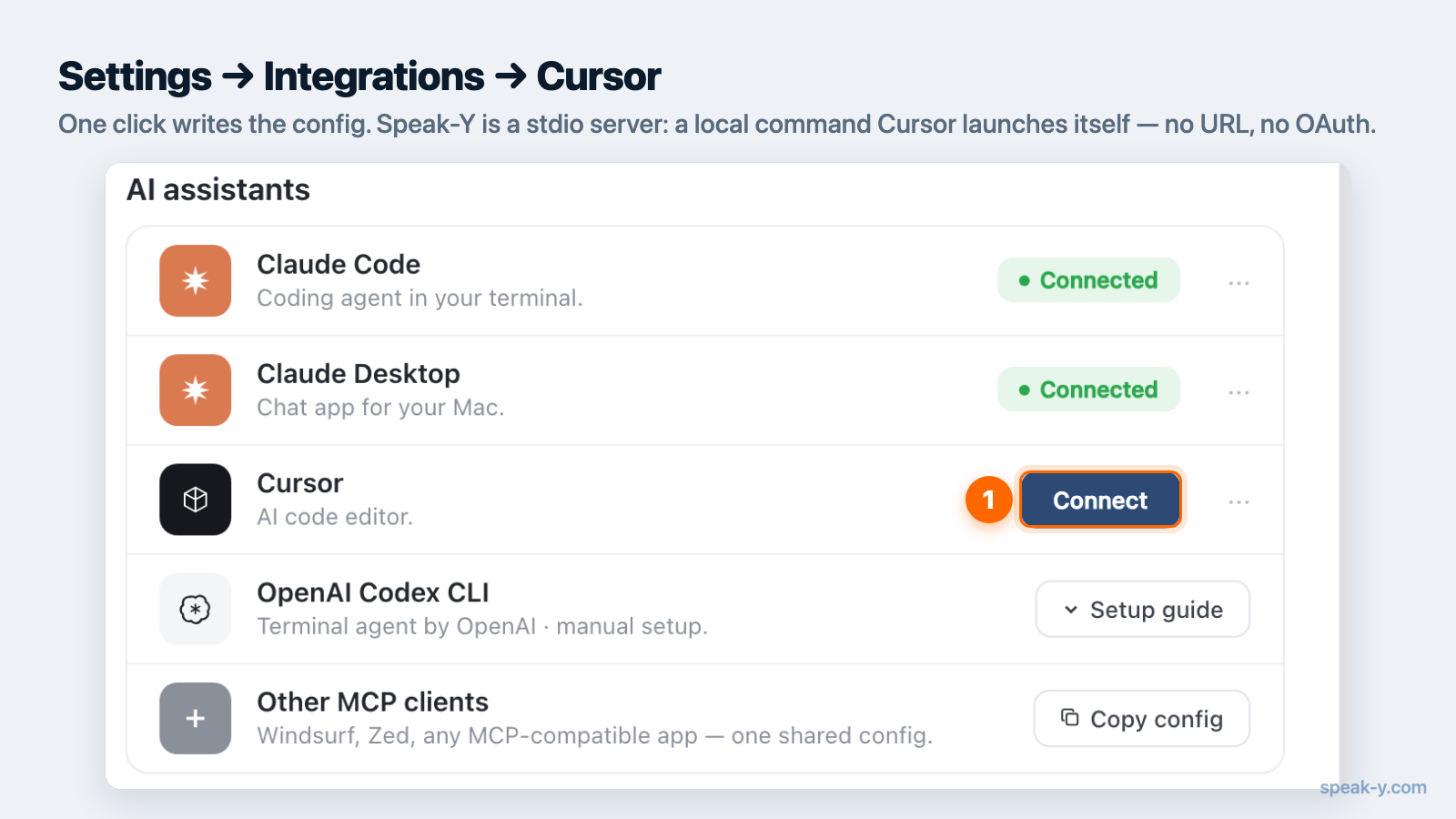Click the AI assistants section heading

click(x=218, y=189)
